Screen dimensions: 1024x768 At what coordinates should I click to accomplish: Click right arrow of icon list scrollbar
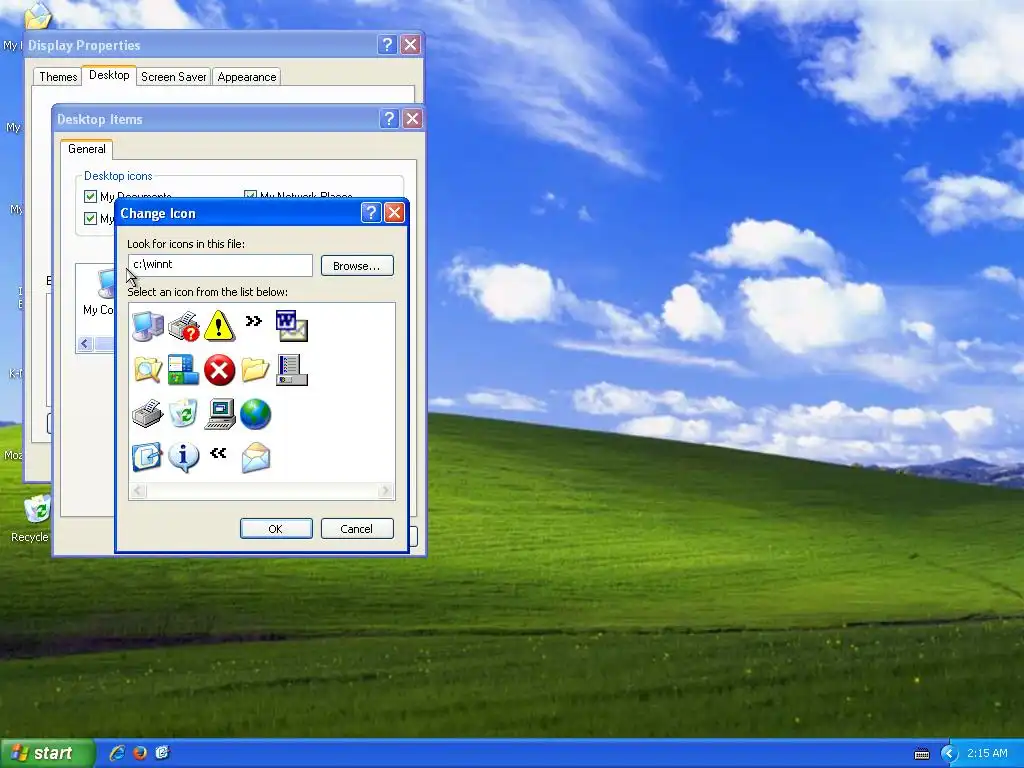(x=386, y=490)
